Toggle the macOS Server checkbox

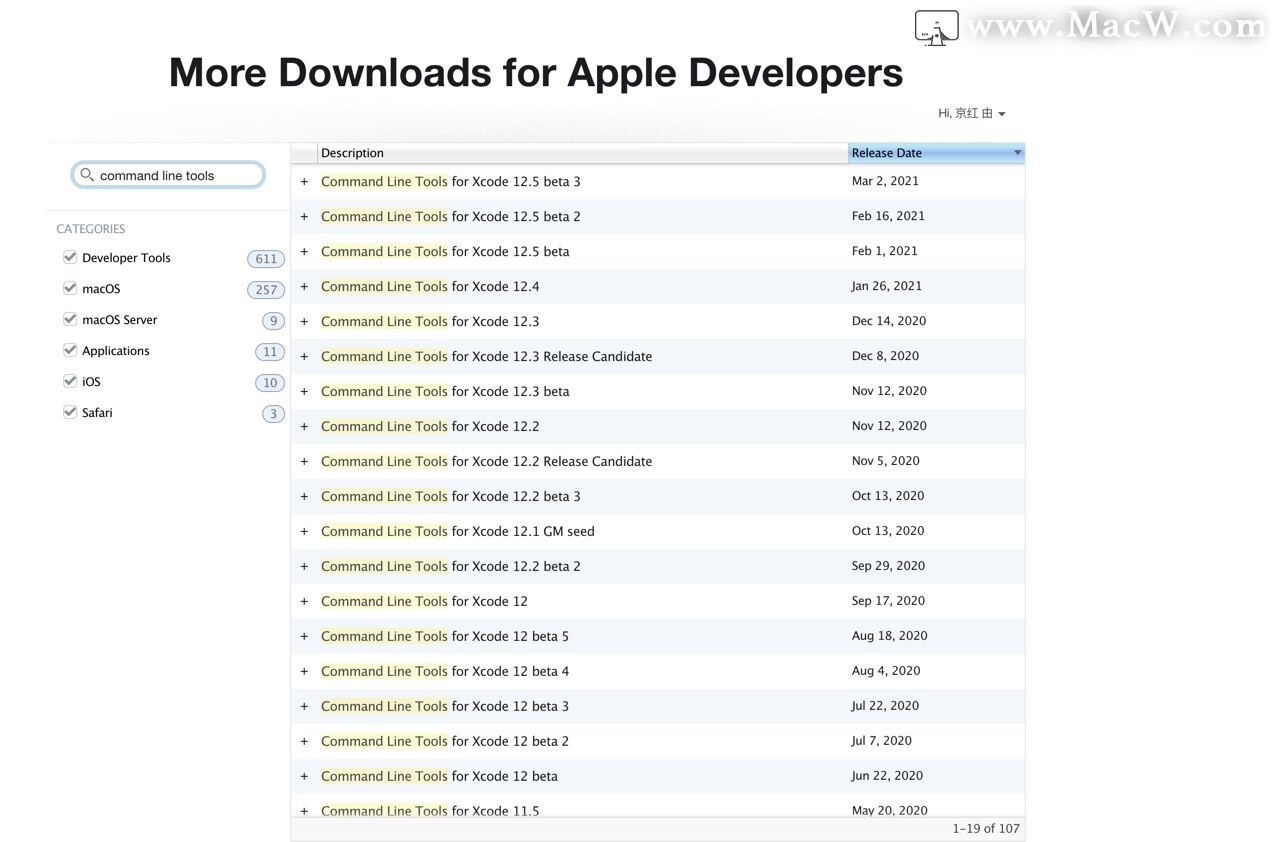(70, 319)
